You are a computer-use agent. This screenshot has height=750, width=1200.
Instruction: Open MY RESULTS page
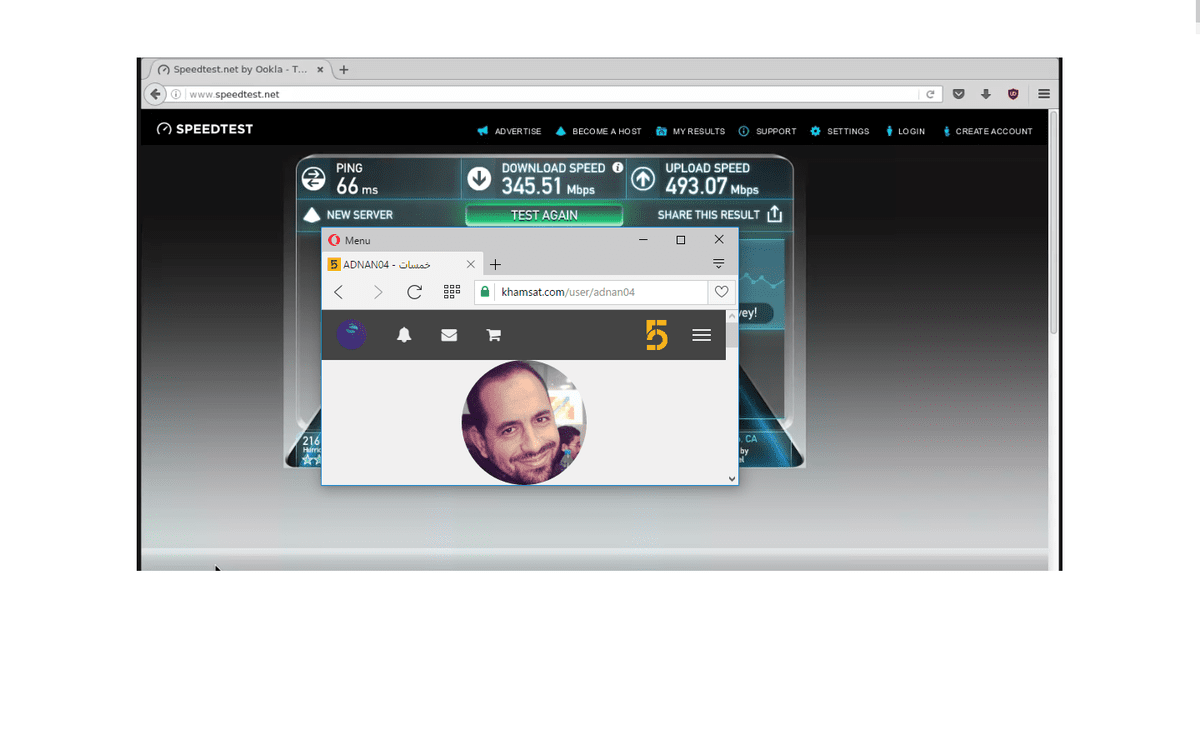click(690, 131)
